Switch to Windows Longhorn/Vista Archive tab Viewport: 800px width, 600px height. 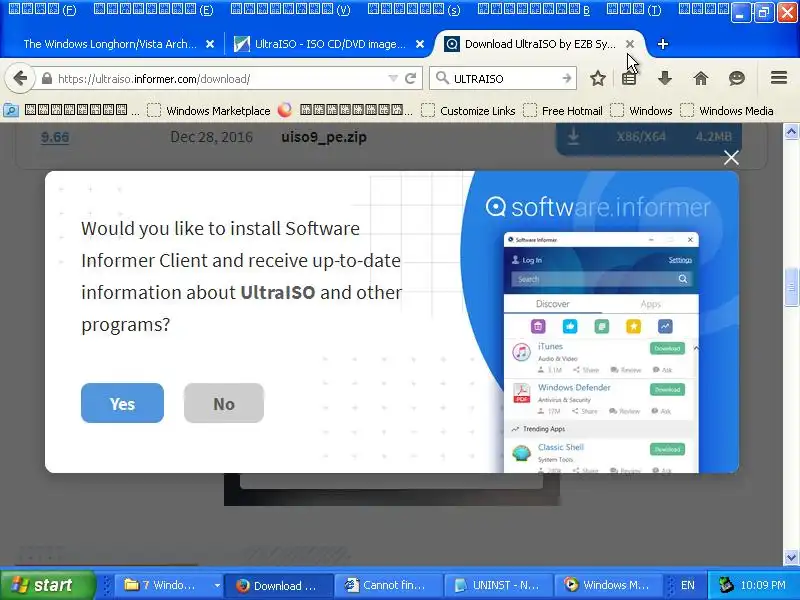[x=110, y=44]
